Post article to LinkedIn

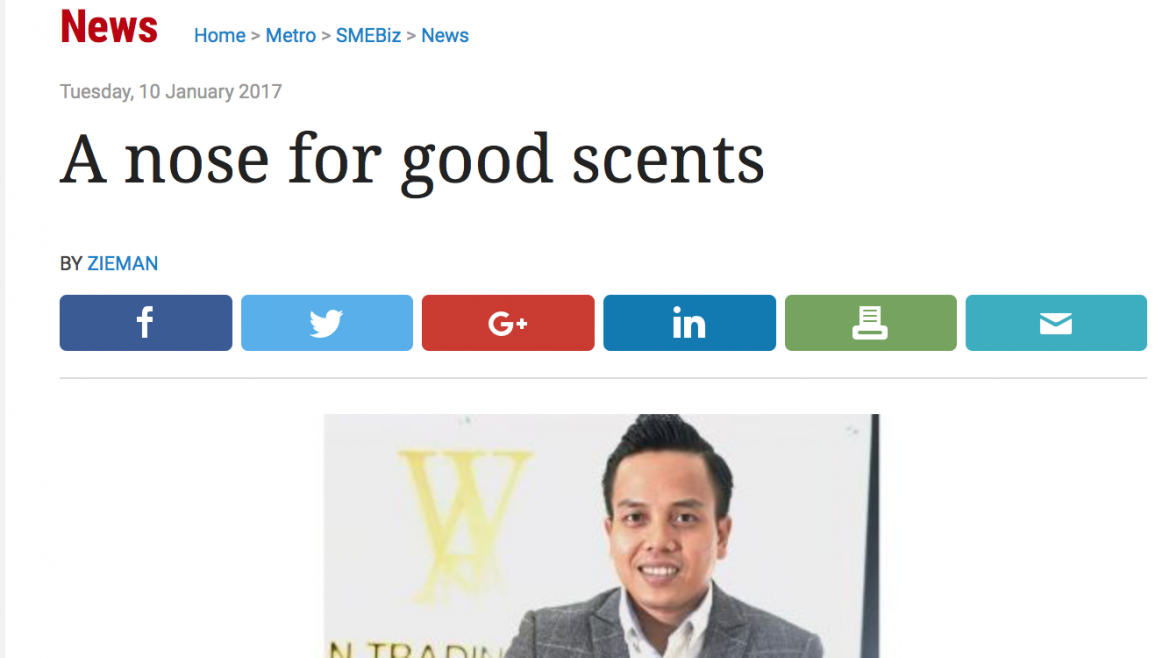pos(689,323)
